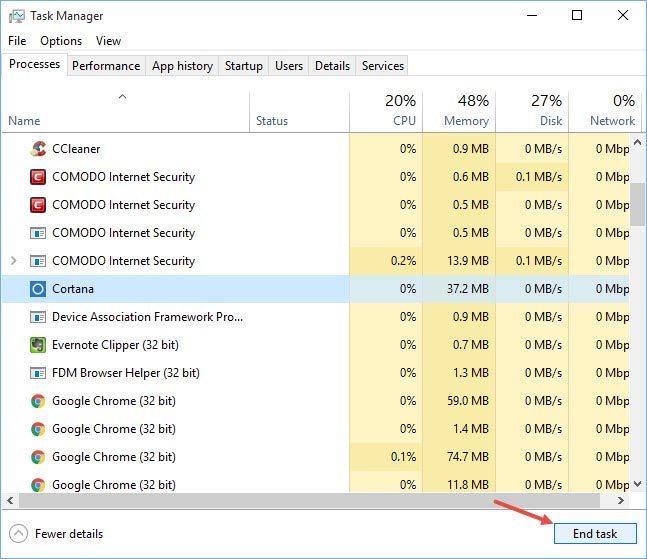Sort processes by the Name column header
Viewport: 647px width, 559px height.
[x=125, y=111]
